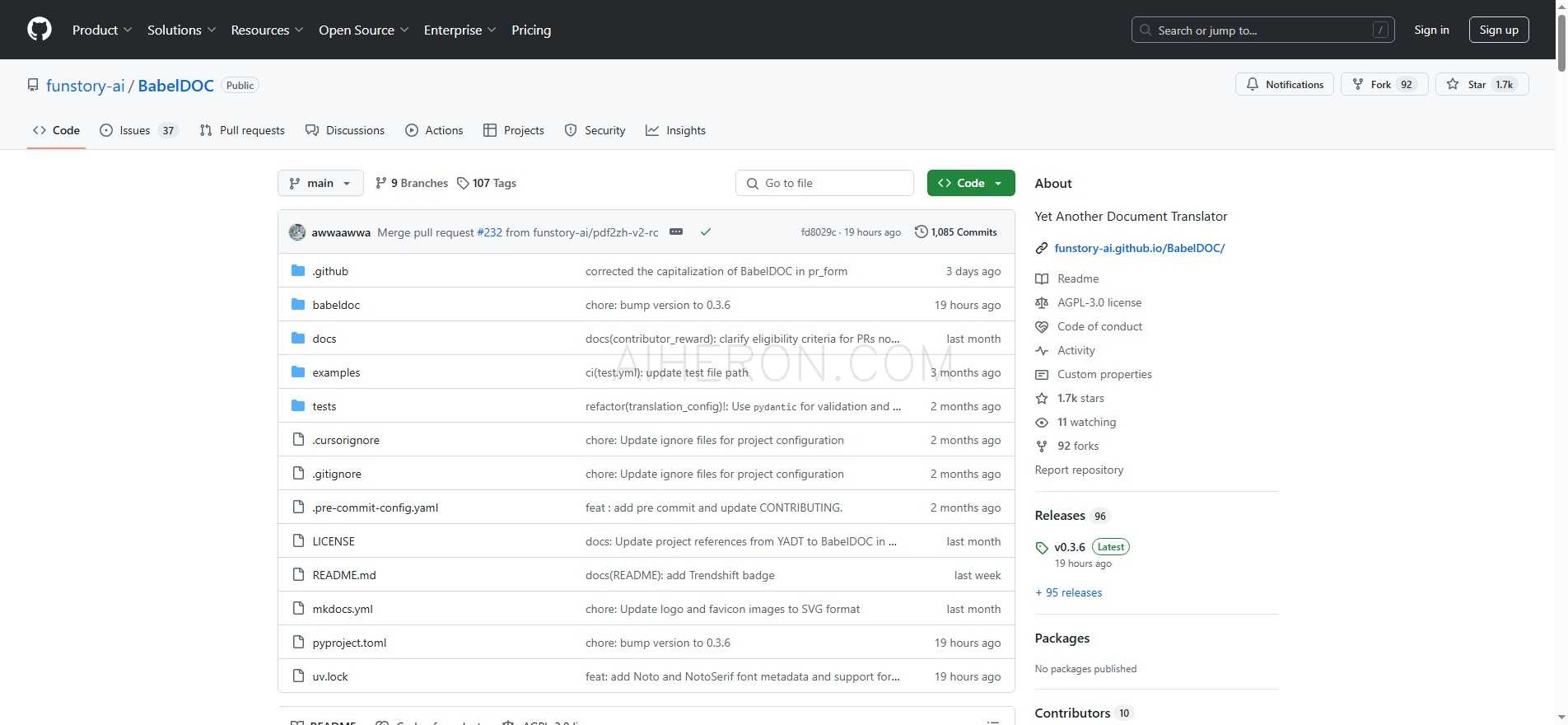The image size is (1568, 725).
Task: Open pull request #232 link
Action: coord(489,232)
